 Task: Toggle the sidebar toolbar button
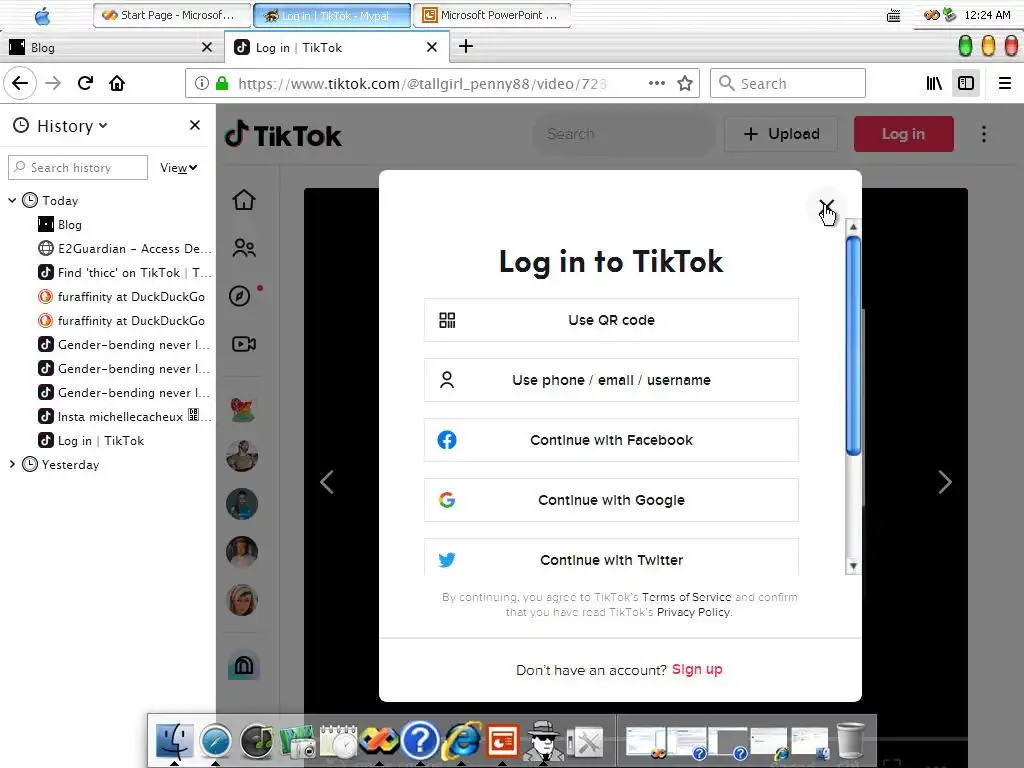pyautogui.click(x=966, y=84)
